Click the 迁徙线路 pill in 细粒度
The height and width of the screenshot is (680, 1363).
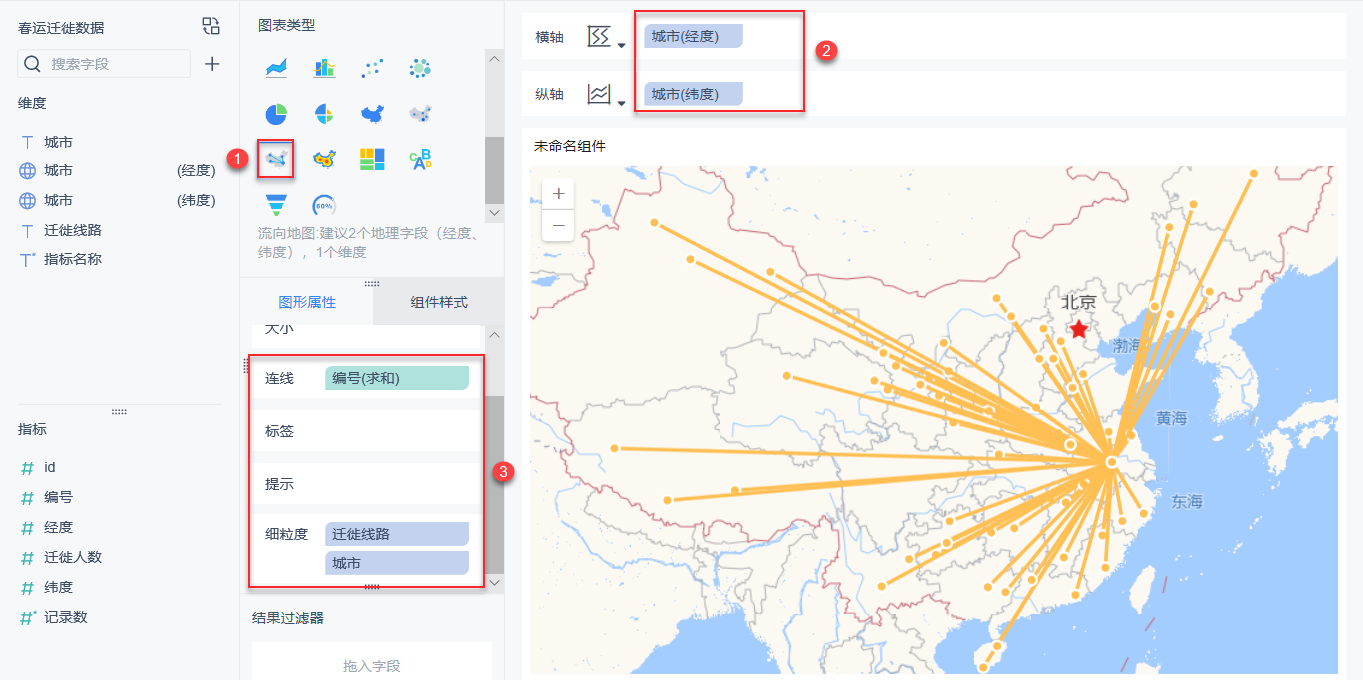[x=397, y=534]
